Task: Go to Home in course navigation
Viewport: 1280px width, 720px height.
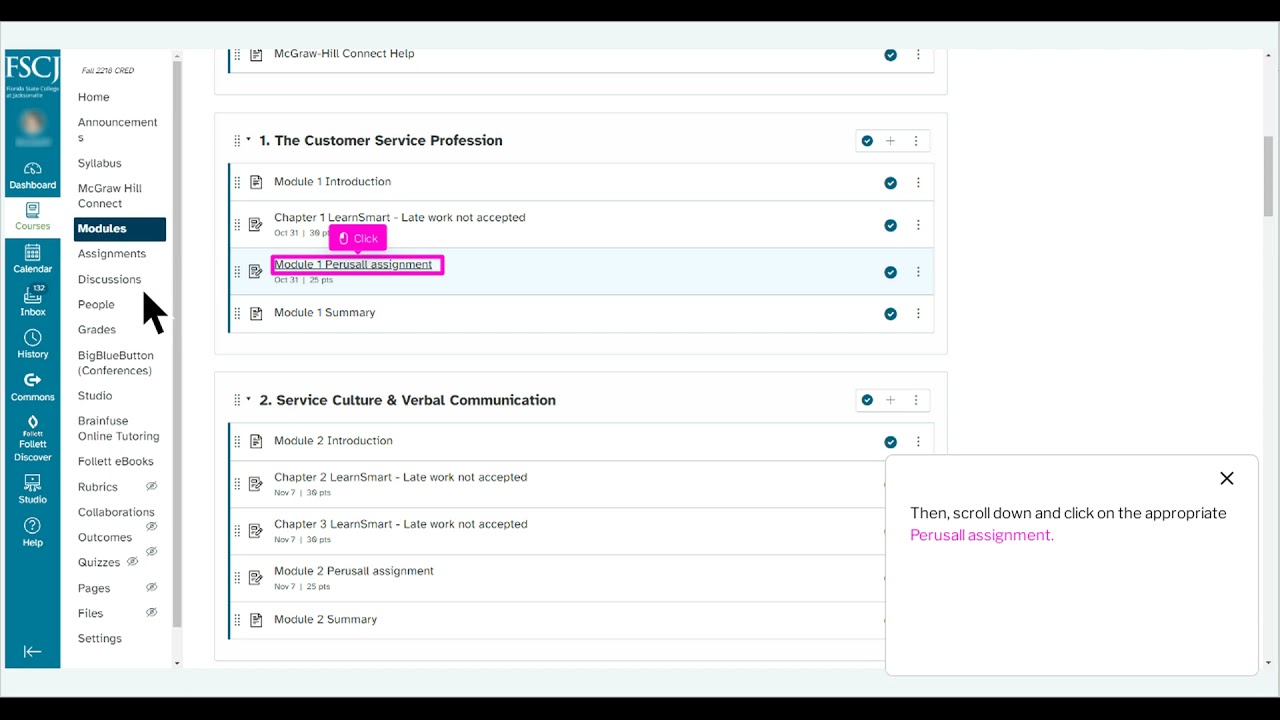Action: pyautogui.click(x=94, y=97)
